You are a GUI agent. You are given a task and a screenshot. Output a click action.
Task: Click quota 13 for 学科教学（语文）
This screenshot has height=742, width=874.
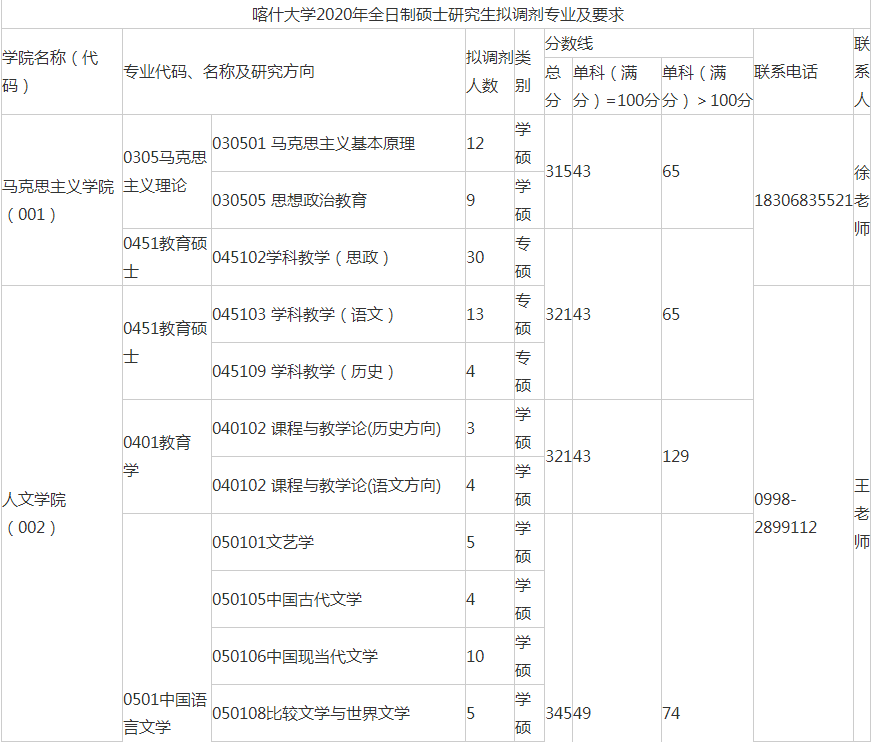click(x=475, y=314)
